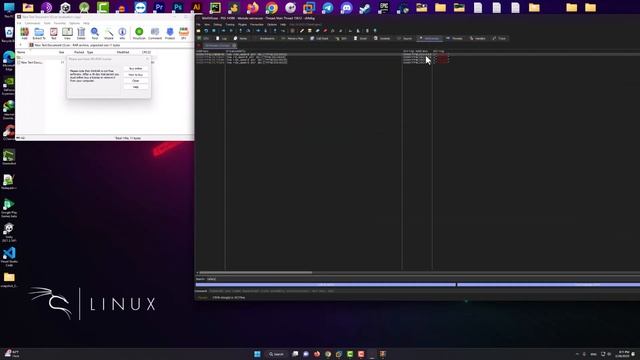
Task: Switch to the Call Stack tab in x64dbg
Action: coord(320,38)
